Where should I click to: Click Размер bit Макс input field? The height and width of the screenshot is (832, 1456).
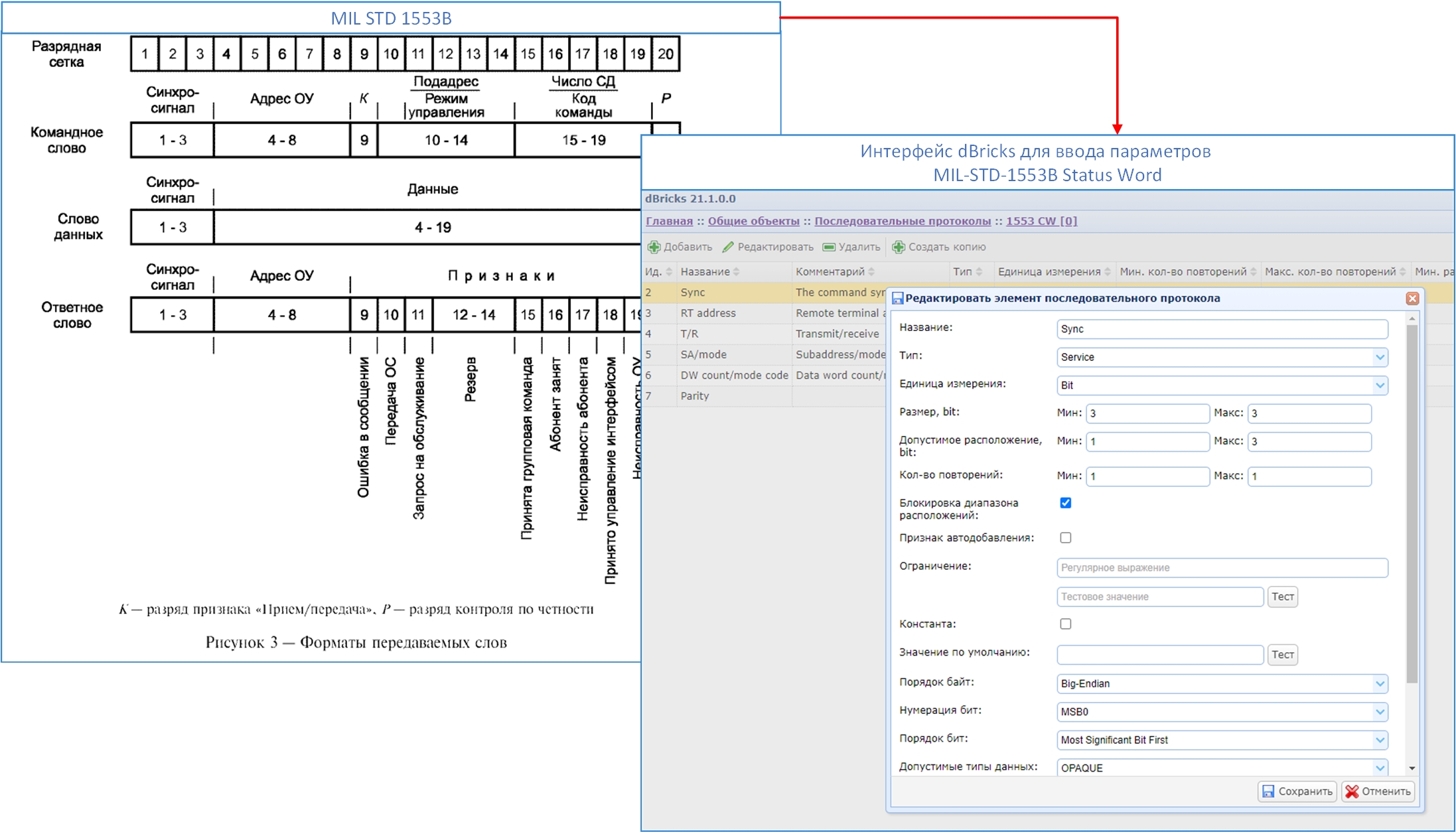coord(1309,414)
